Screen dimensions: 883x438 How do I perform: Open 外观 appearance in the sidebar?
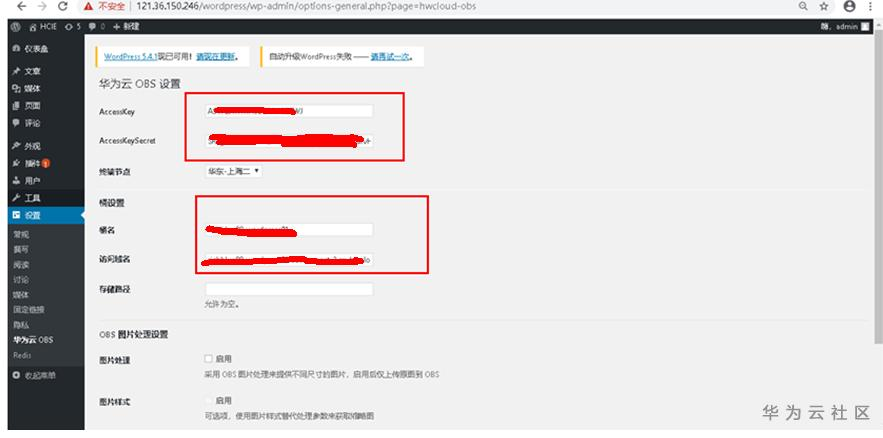pos(46,146)
